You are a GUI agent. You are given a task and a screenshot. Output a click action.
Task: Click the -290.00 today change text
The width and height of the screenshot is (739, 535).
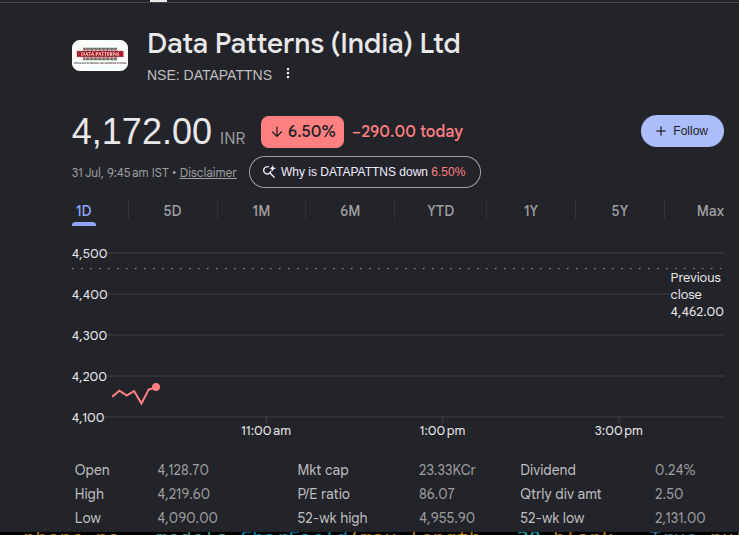coord(408,132)
